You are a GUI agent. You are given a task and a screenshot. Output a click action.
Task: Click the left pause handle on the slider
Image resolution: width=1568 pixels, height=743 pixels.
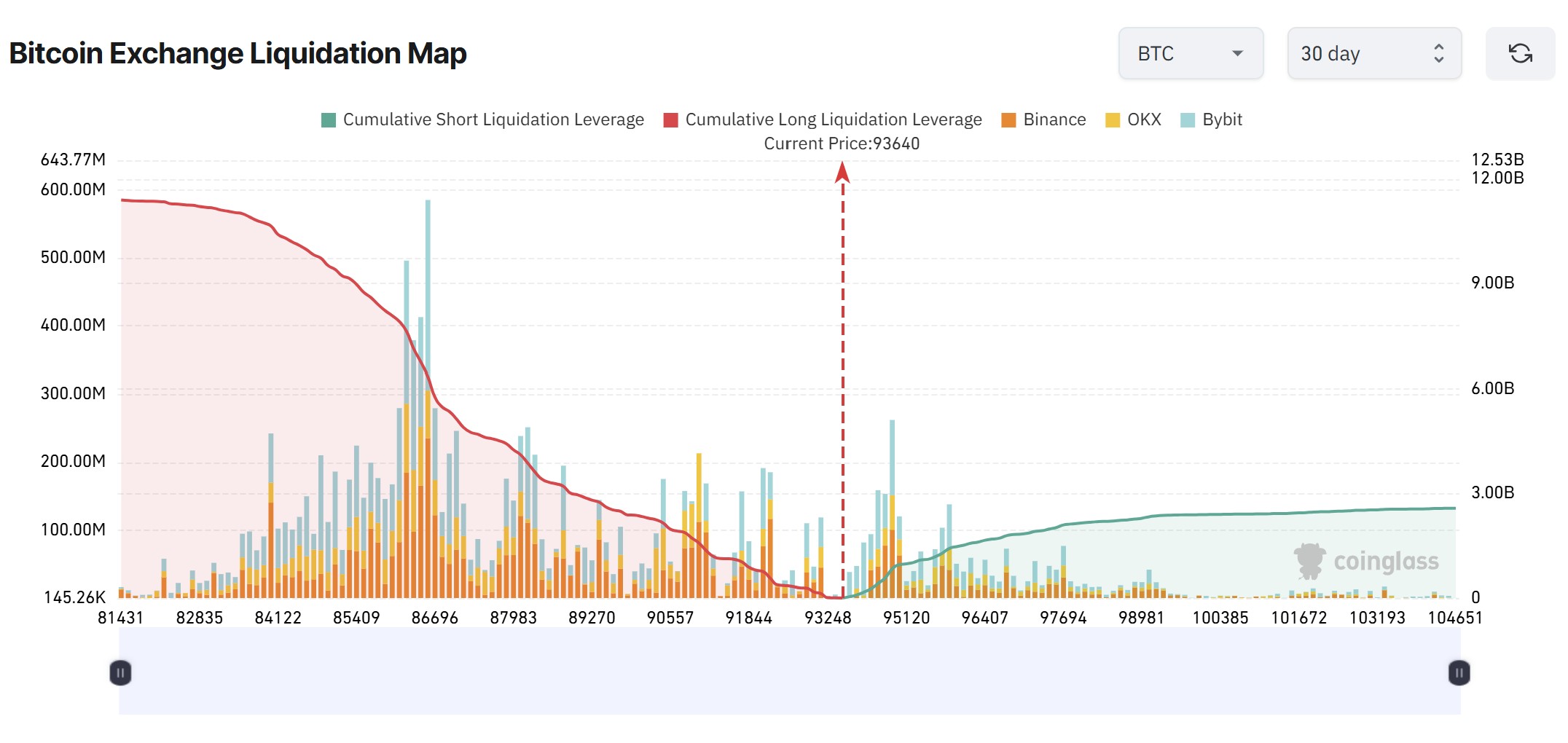click(x=121, y=673)
